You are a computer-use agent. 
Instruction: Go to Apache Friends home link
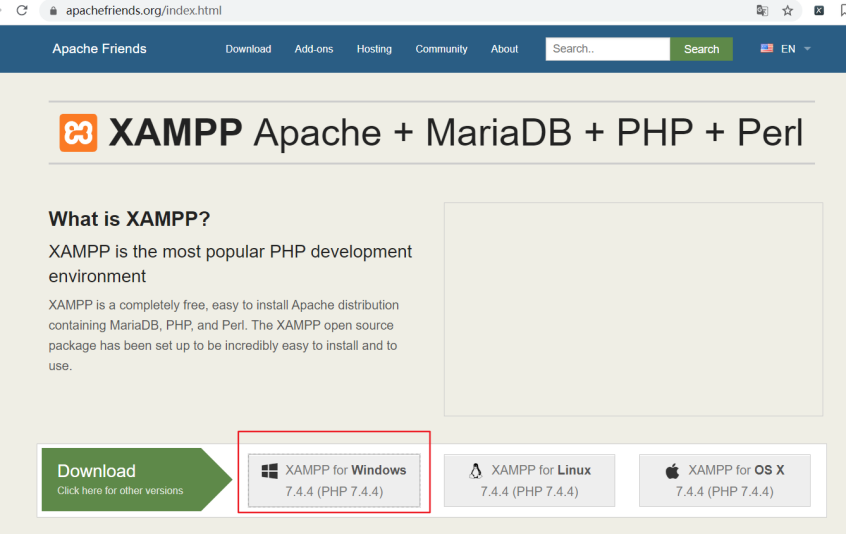(99, 49)
